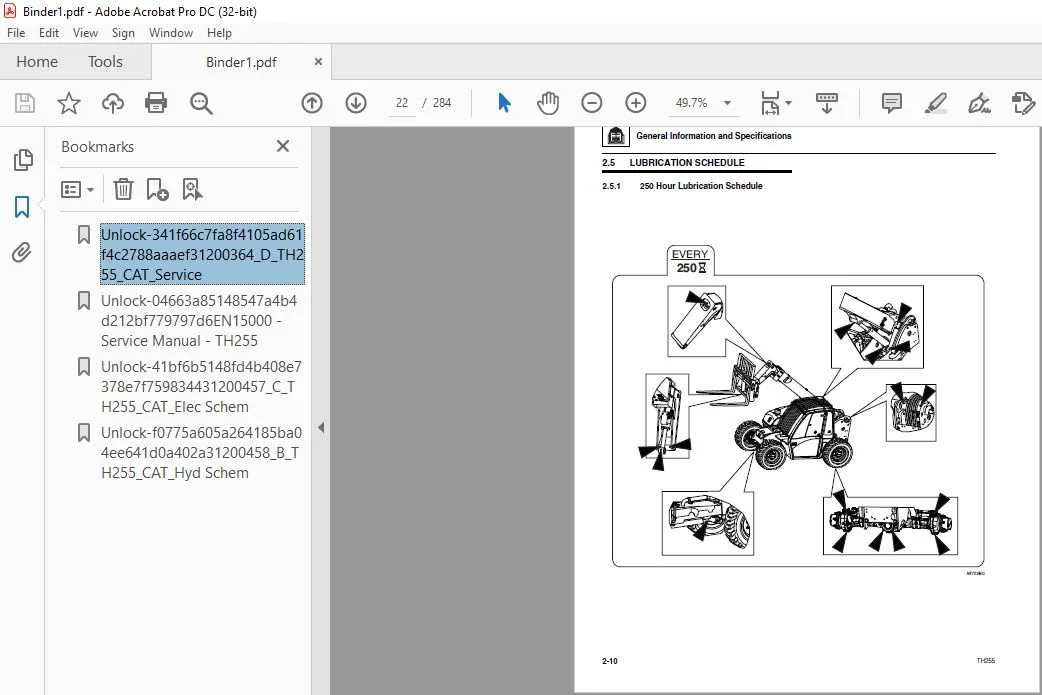The image size is (1042, 695).
Task: Find the current bookmark icon
Action: click(192, 189)
